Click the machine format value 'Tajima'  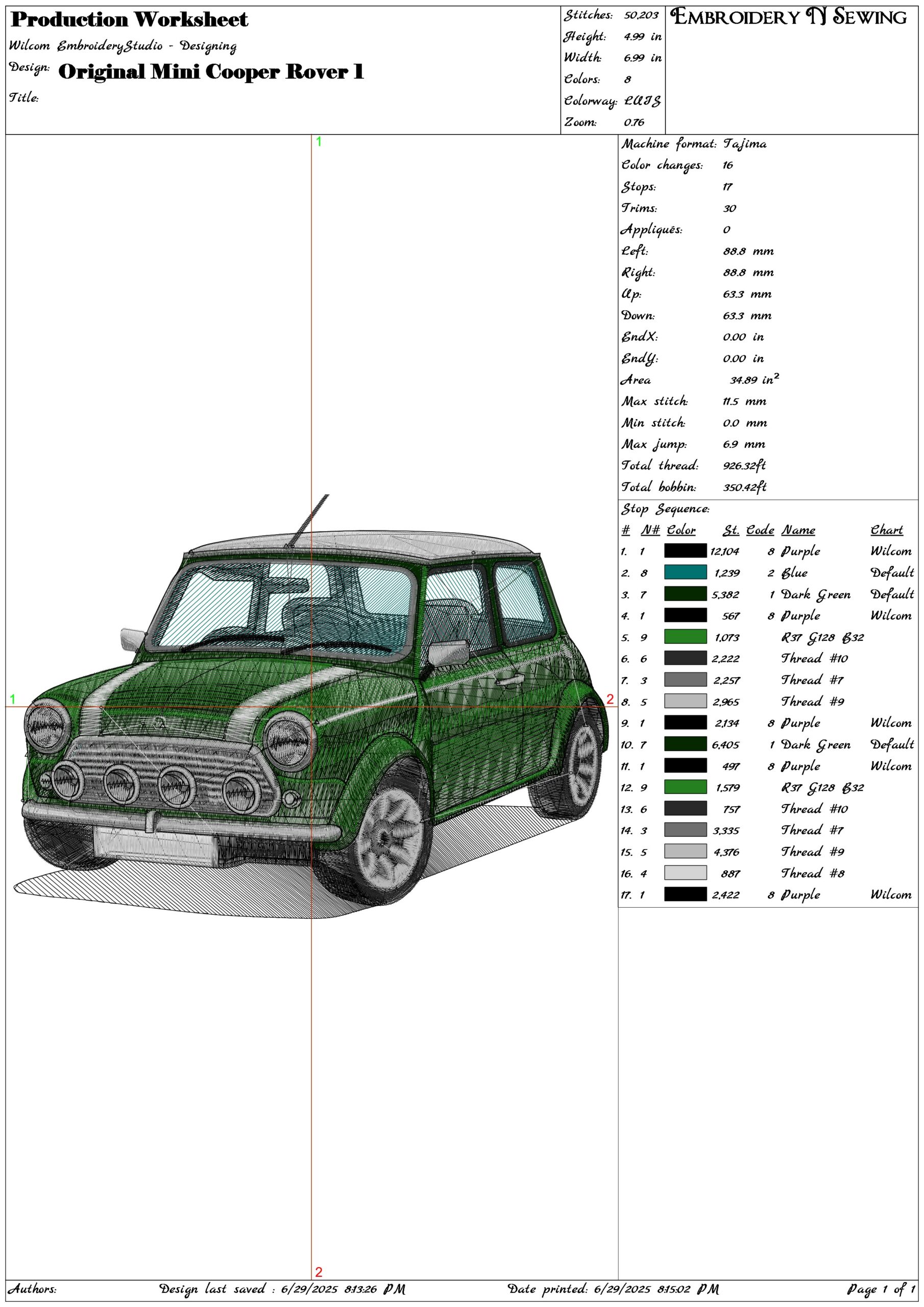(x=745, y=144)
